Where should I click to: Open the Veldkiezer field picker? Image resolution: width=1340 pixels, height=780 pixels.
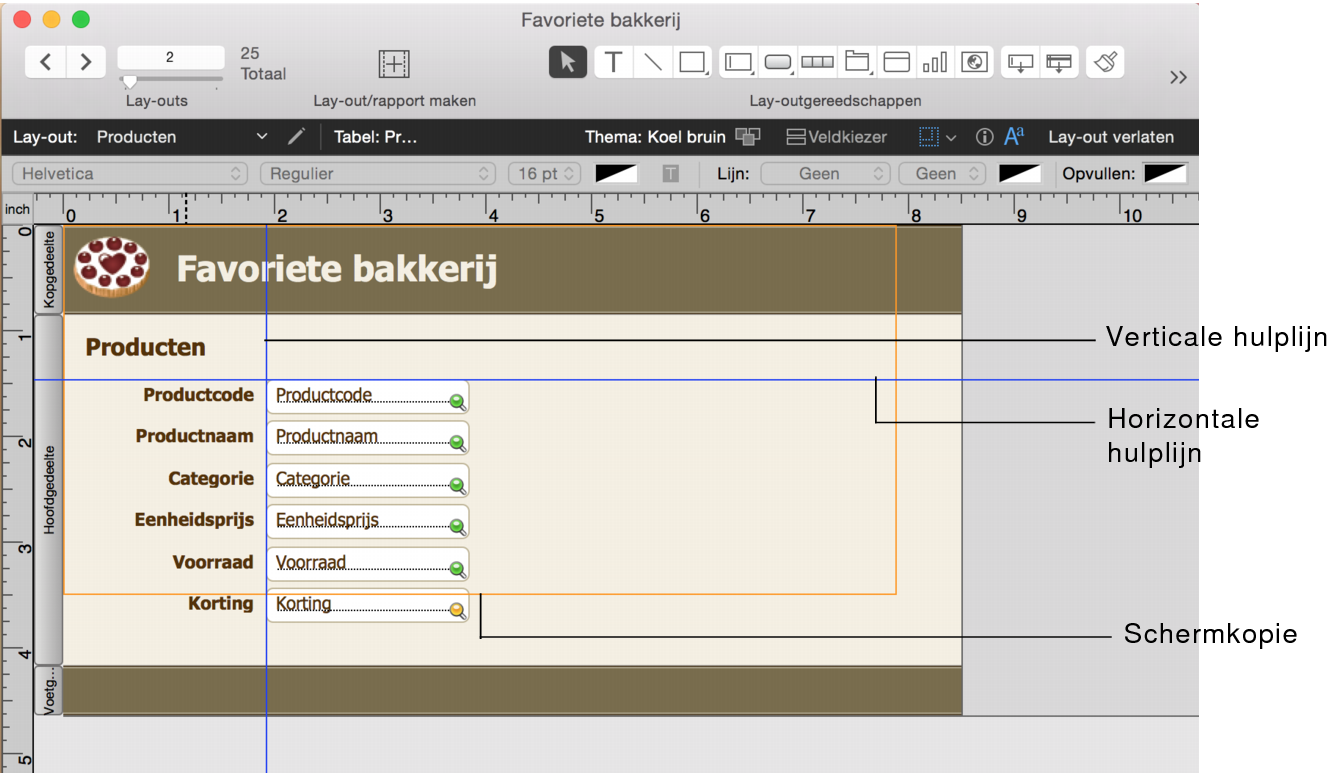(837, 137)
